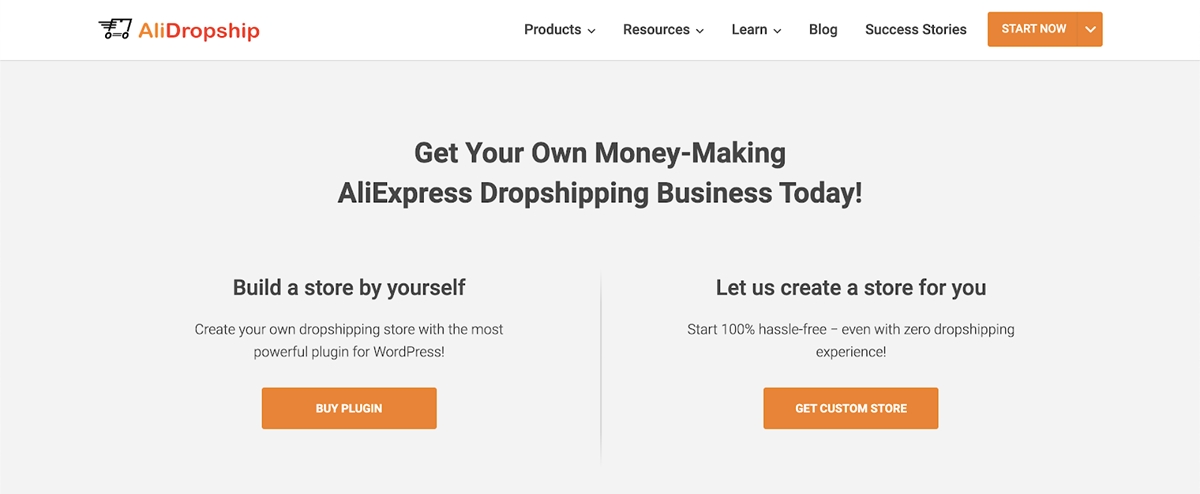Click the "Get Your Own Money-Making" headline
This screenshot has height=494, width=1200.
600,153
